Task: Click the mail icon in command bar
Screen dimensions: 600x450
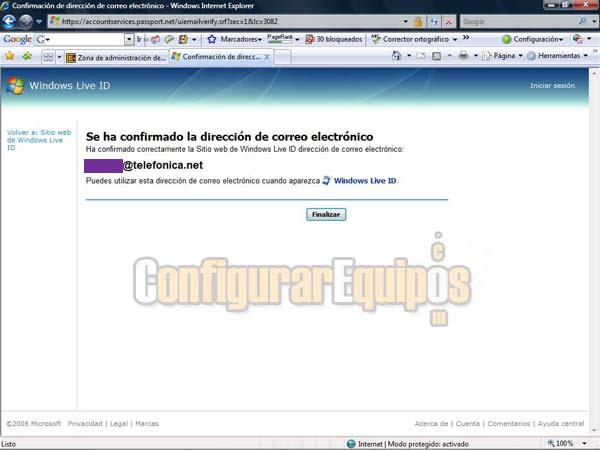Action: point(421,56)
